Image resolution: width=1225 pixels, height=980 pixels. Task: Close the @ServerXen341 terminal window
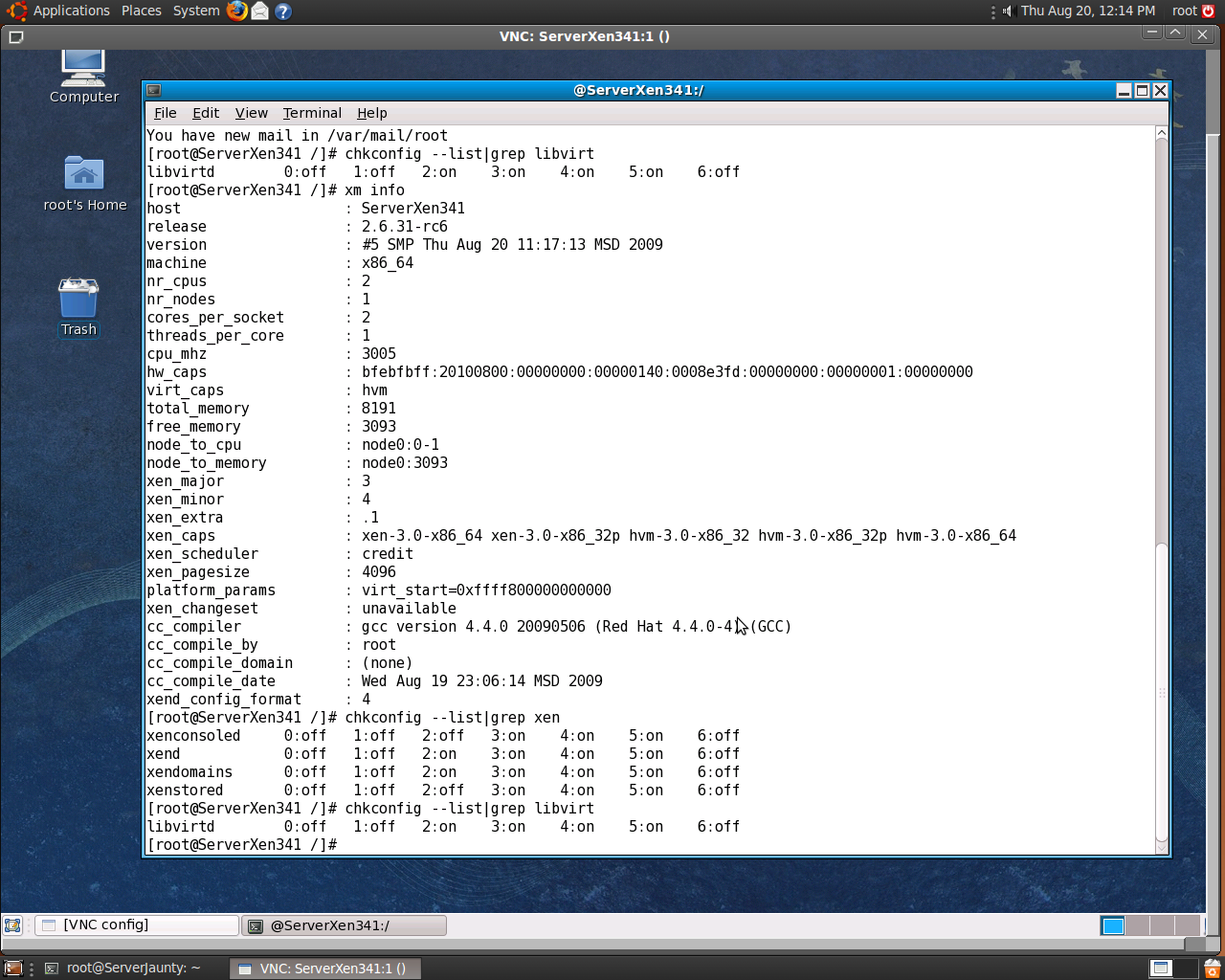click(x=1160, y=90)
